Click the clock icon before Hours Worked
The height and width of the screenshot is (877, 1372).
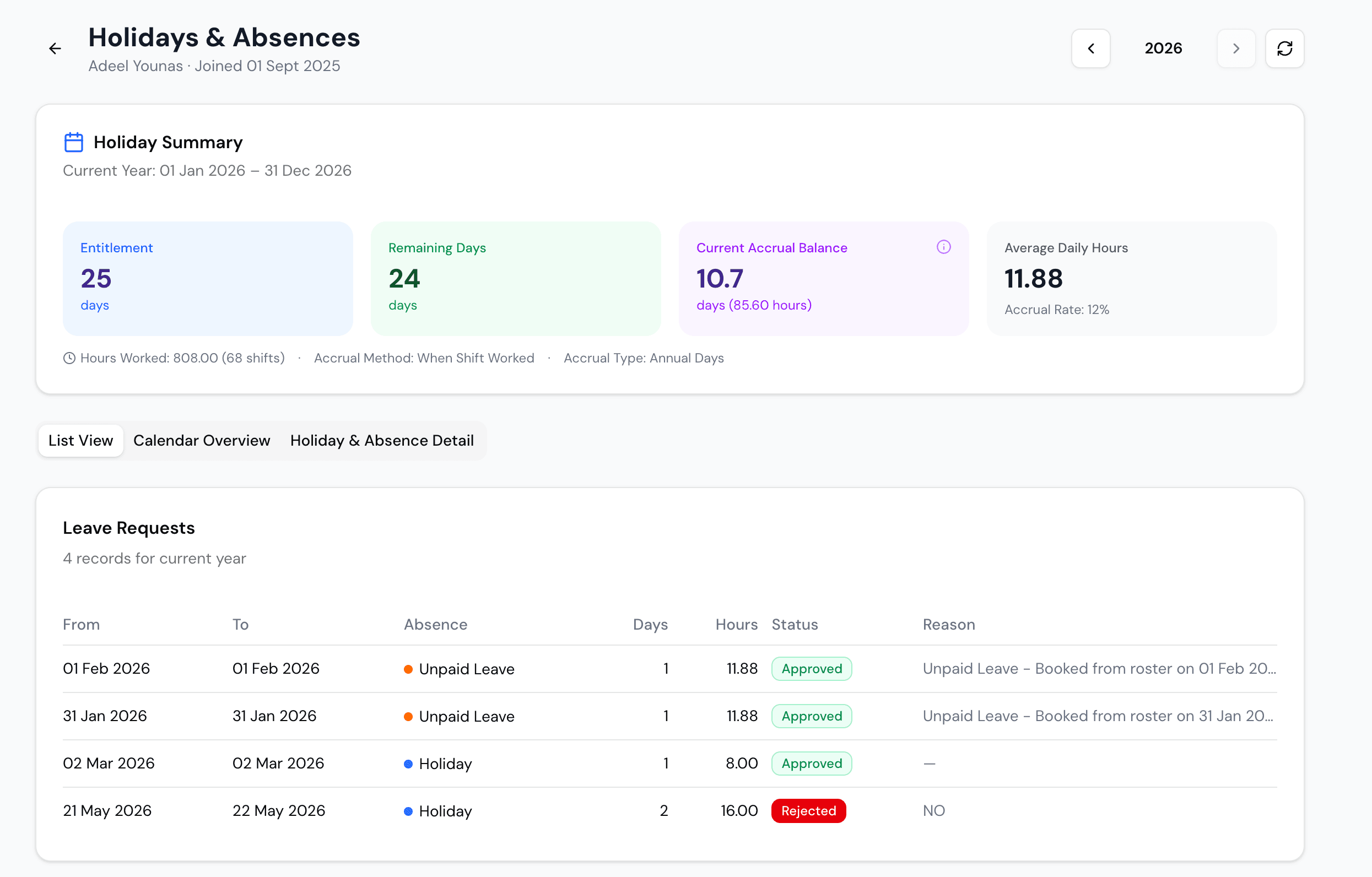tap(69, 358)
